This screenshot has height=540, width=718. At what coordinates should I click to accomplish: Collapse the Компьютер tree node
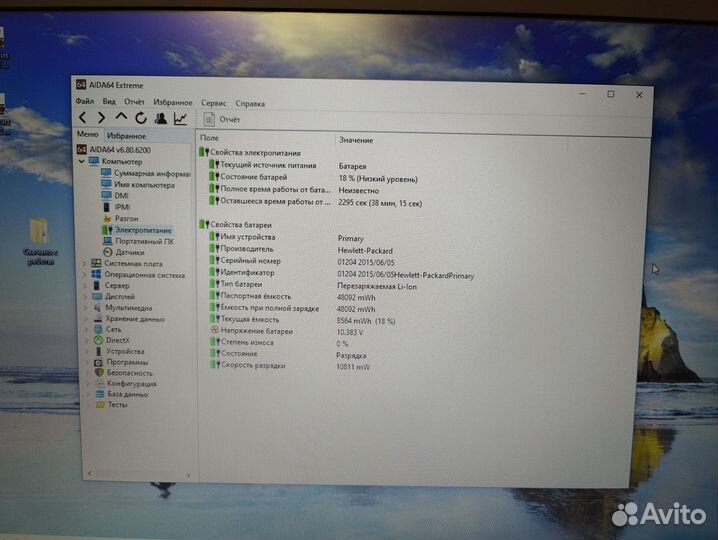[x=82, y=161]
